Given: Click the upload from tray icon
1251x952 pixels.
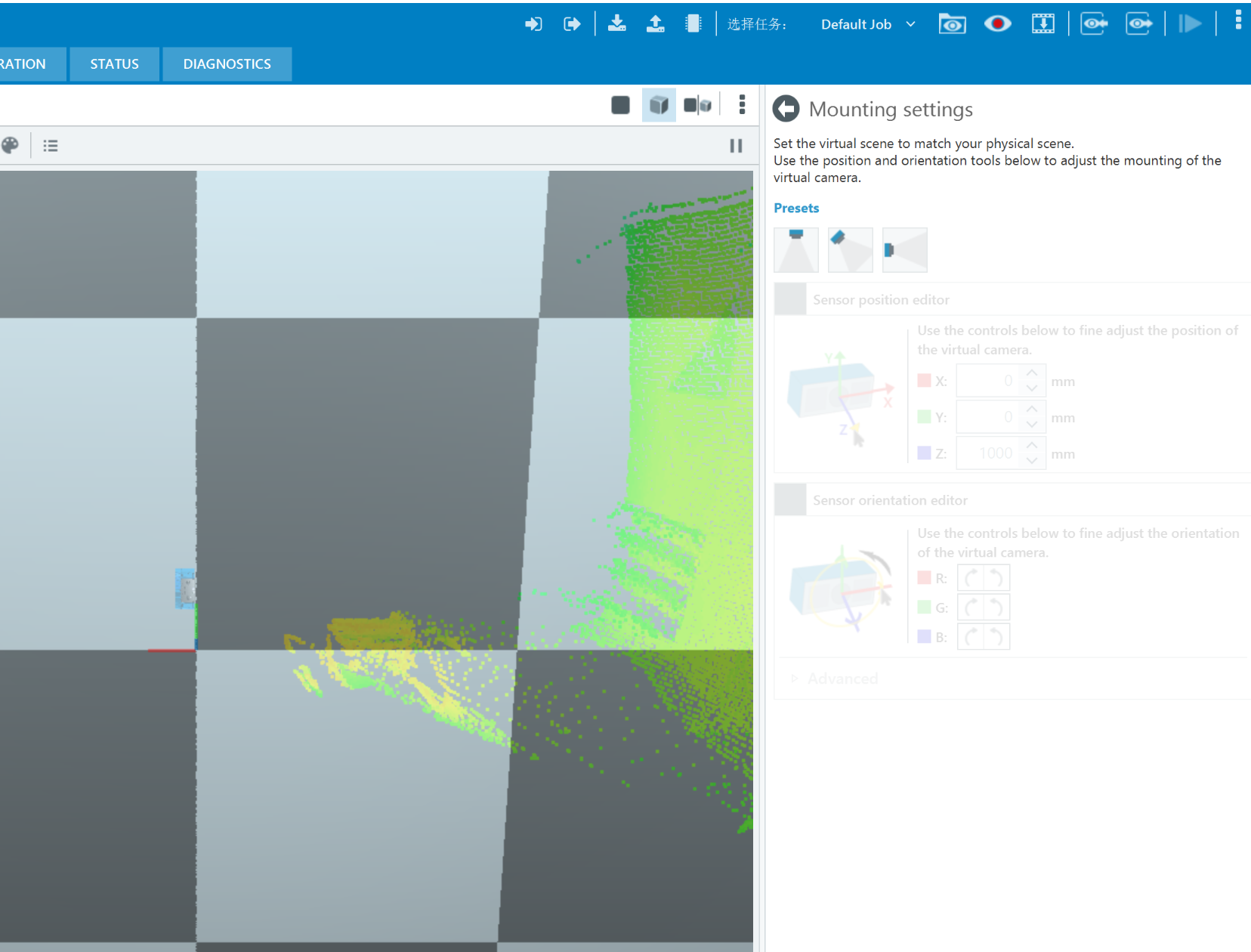Looking at the screenshot, I should pyautogui.click(x=656, y=23).
